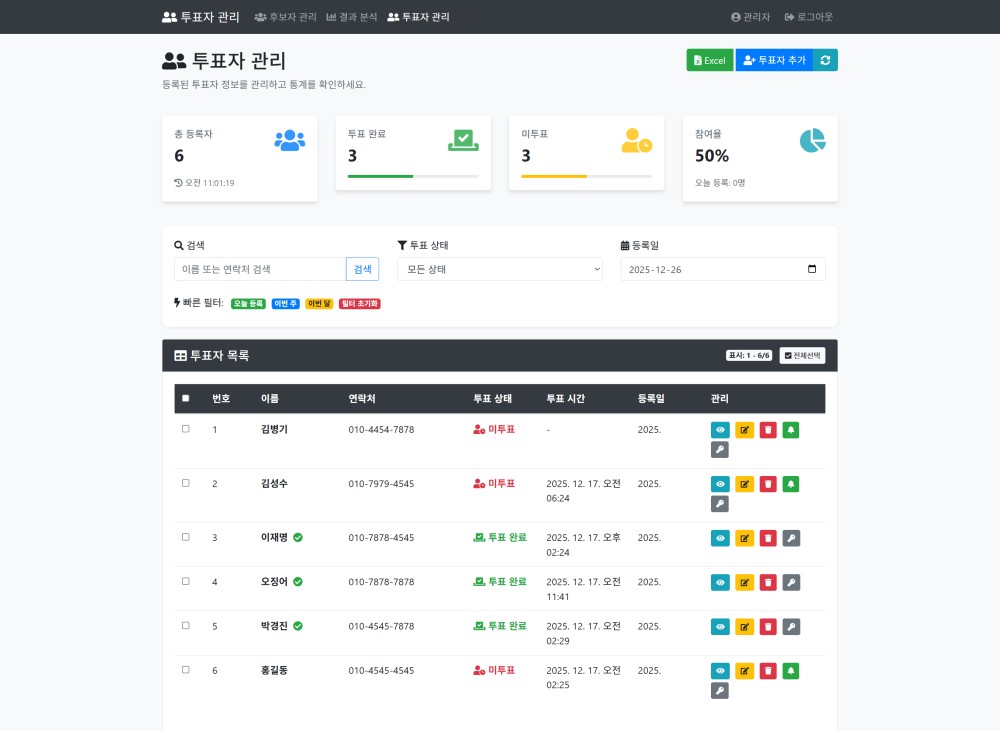Click the 등록일 date field
1000x731 pixels.
coord(723,269)
